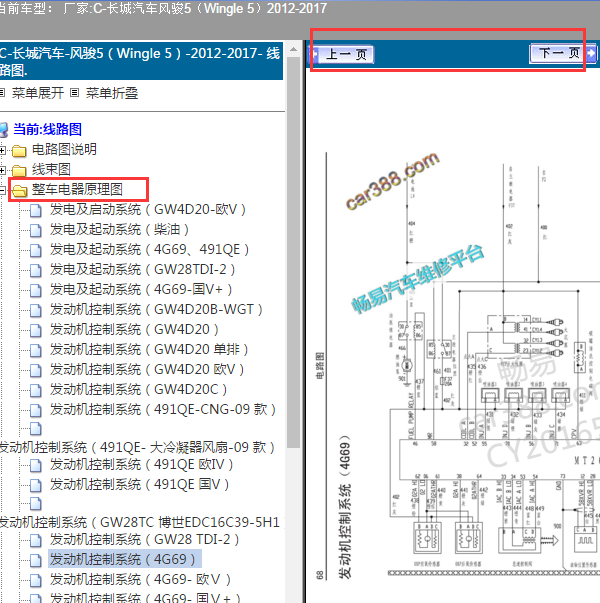Click document icon above 491QE- 大冷凝器风扇 entry
Viewport: 600px width, 603px height.
[35, 428]
